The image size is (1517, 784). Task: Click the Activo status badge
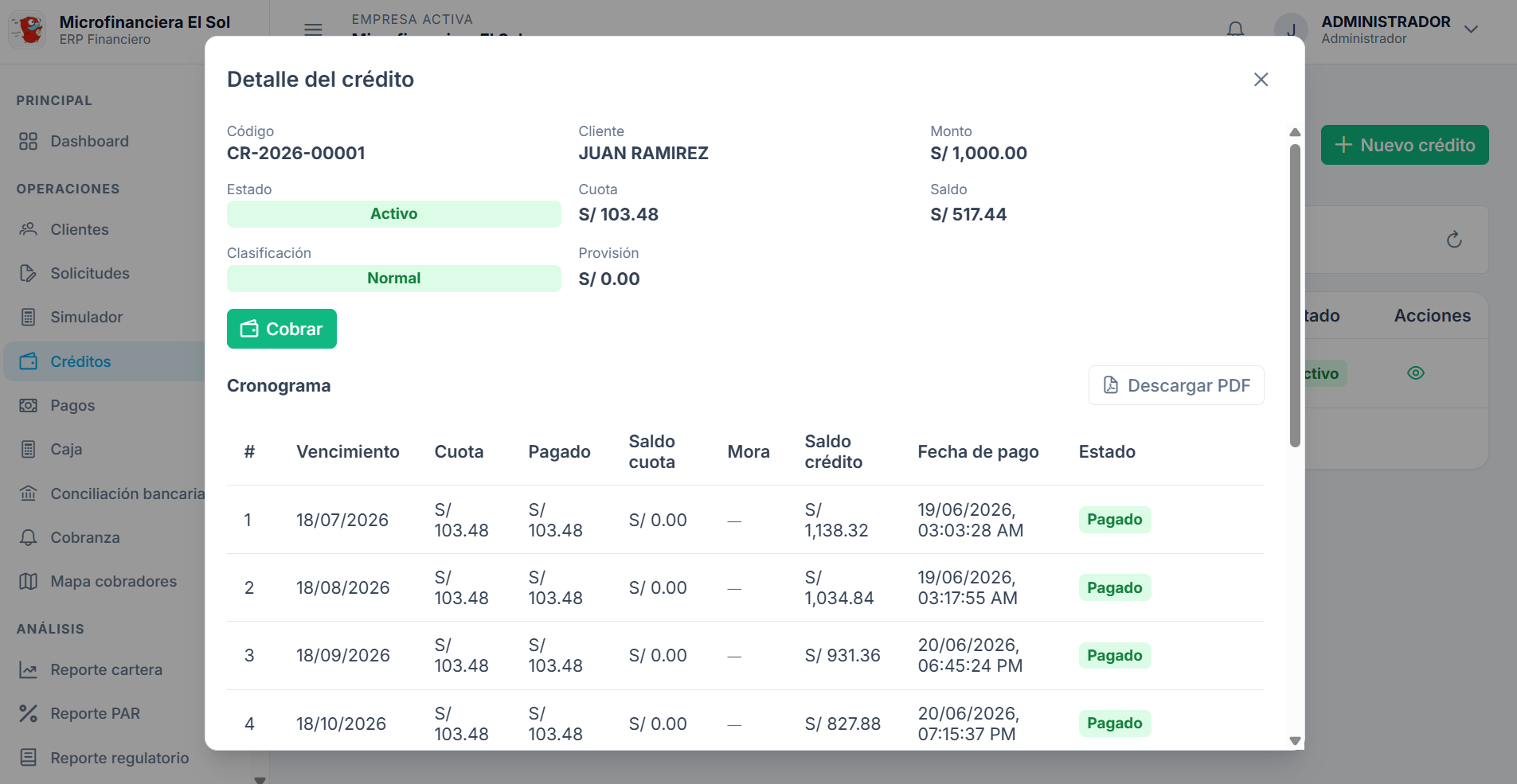coord(393,213)
